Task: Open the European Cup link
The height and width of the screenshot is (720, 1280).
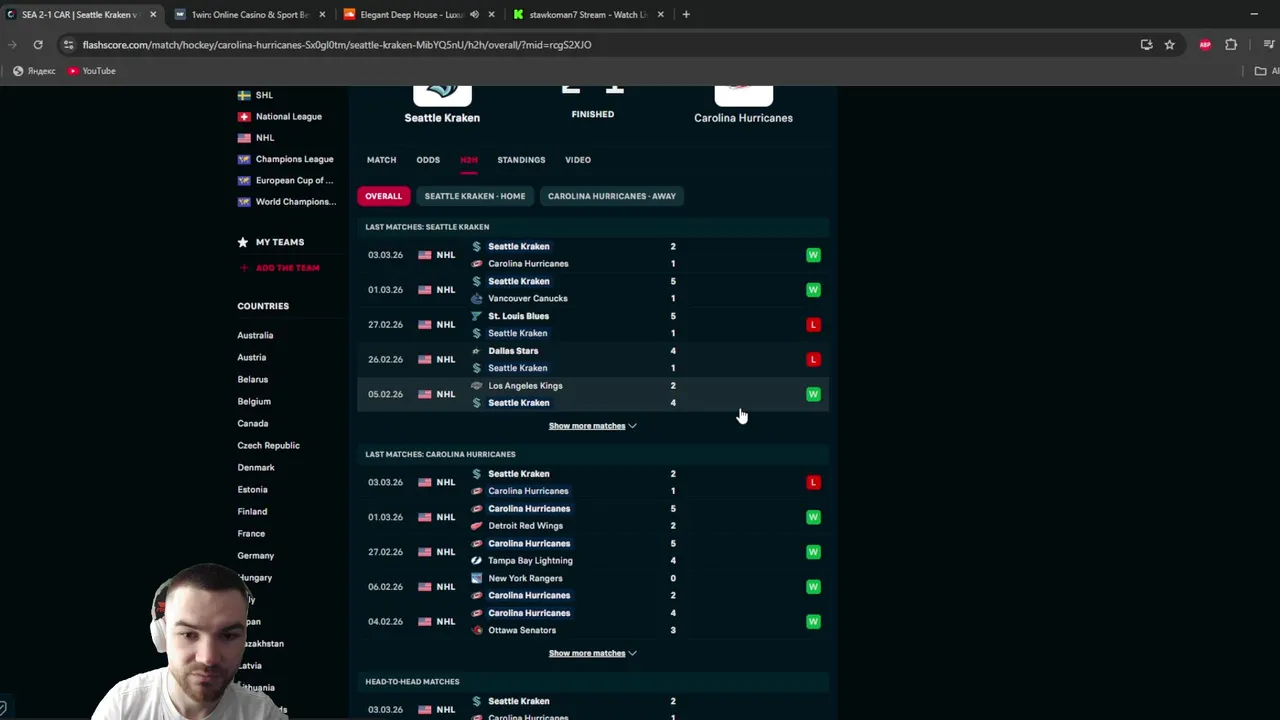Action: point(294,180)
